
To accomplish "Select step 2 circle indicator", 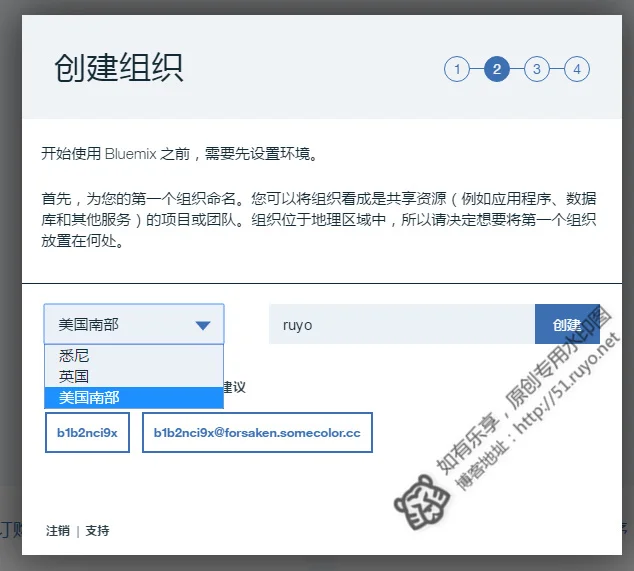I will [497, 69].
